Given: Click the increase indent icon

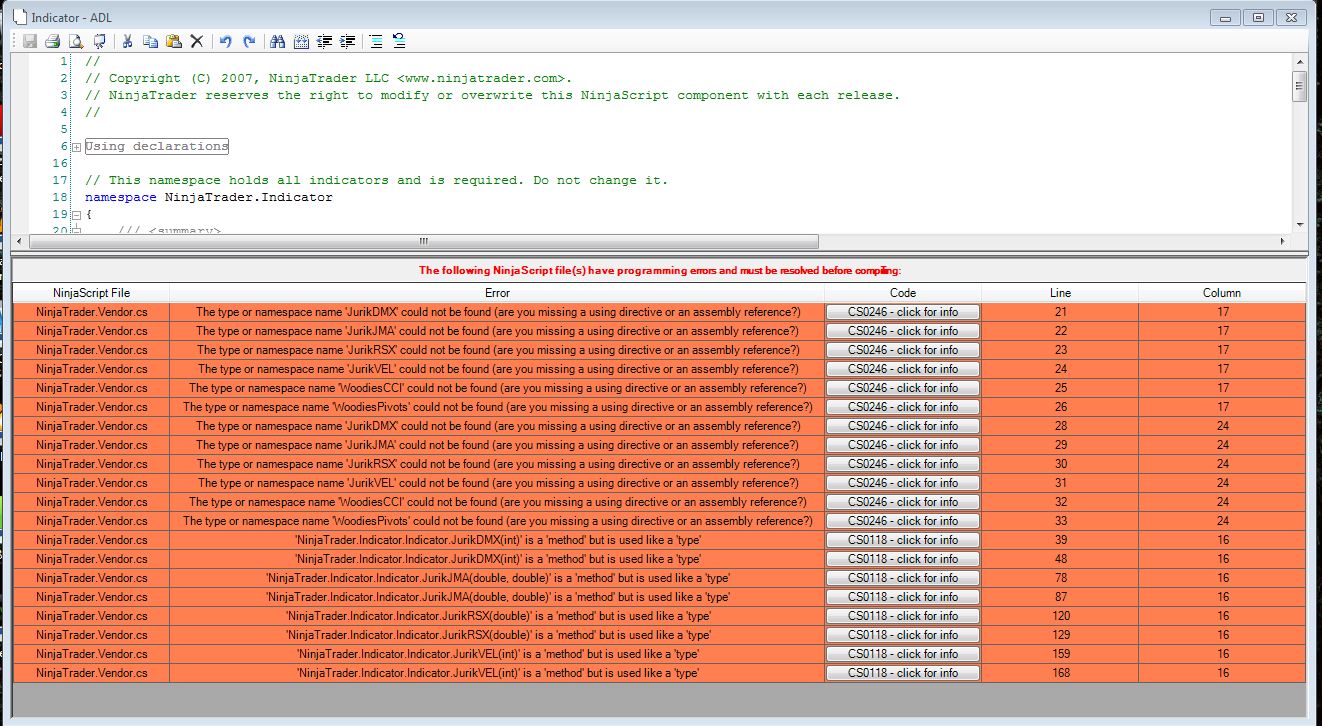Looking at the screenshot, I should [x=347, y=41].
